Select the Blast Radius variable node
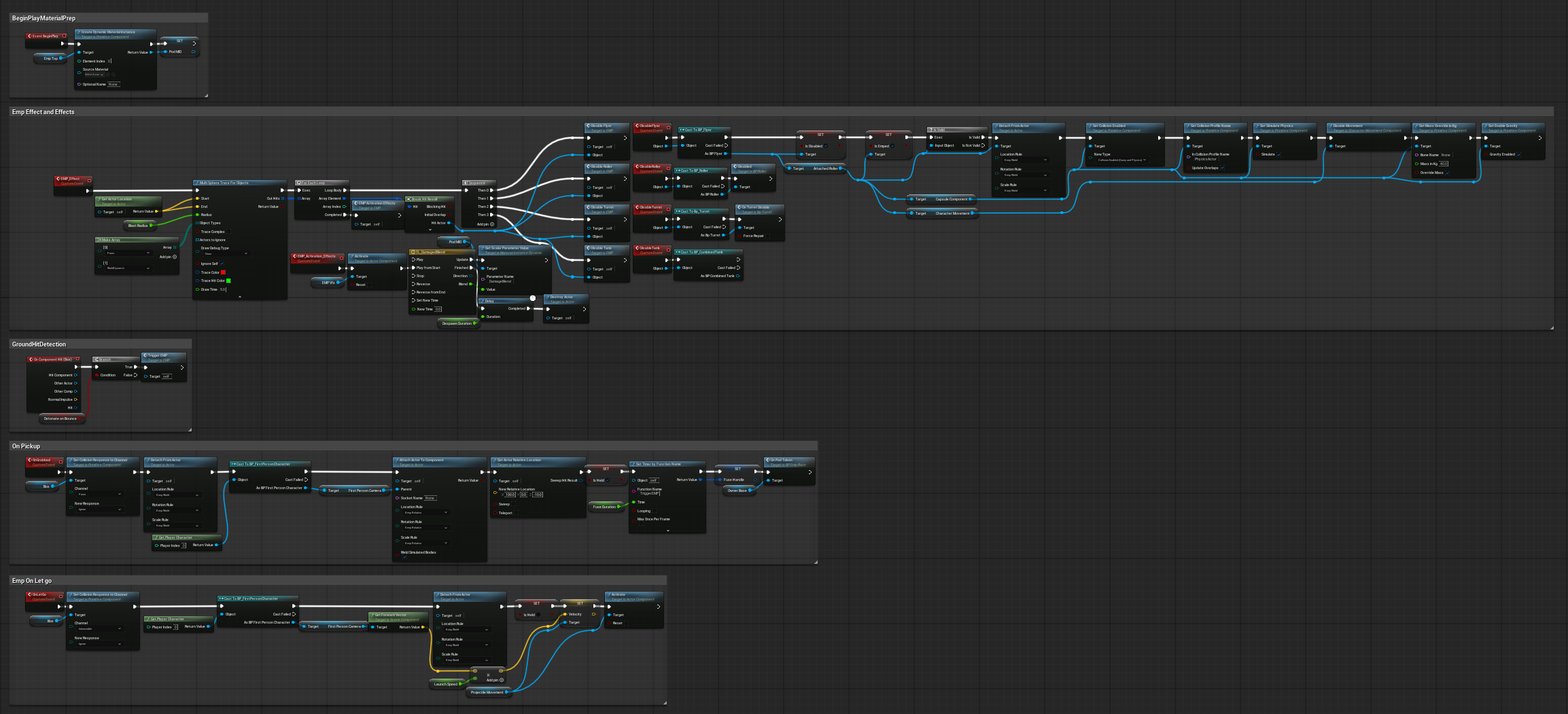 139,225
